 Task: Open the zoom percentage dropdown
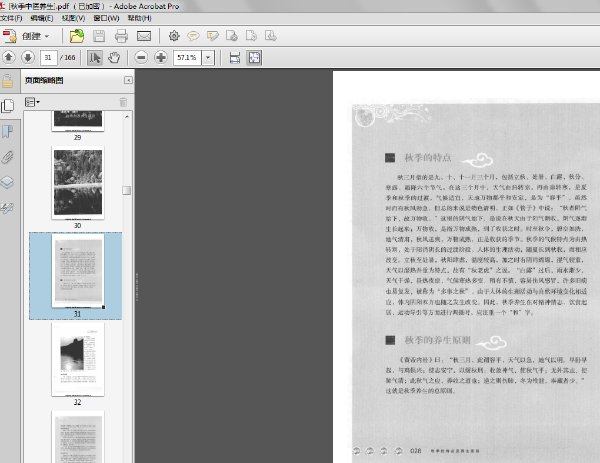(x=208, y=58)
